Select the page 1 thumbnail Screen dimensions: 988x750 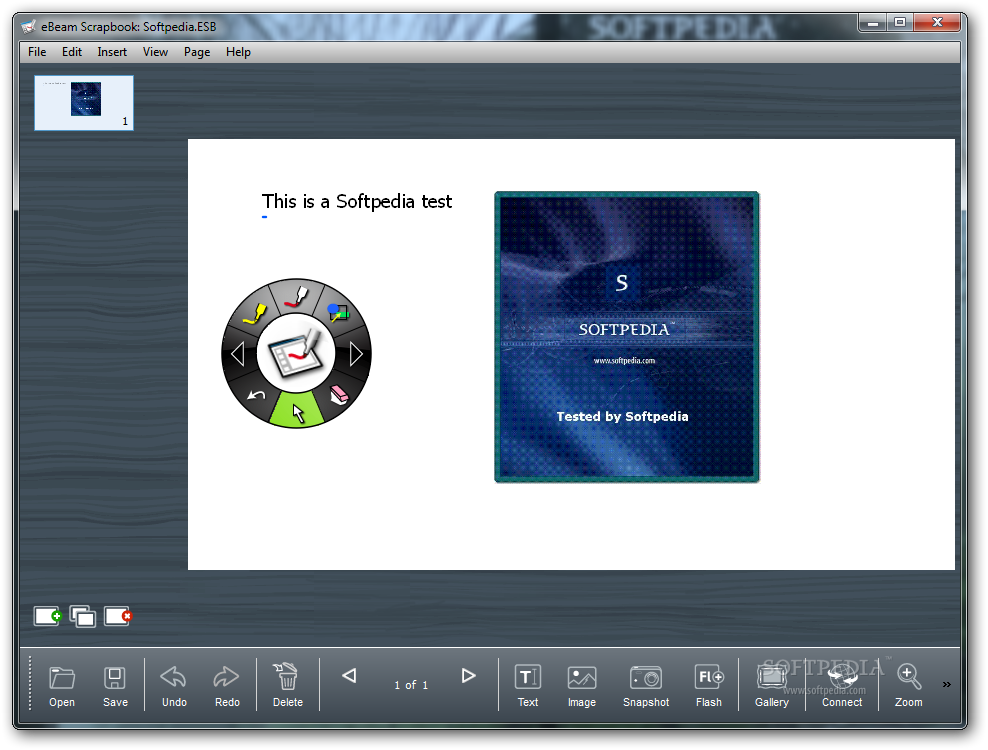pos(84,103)
